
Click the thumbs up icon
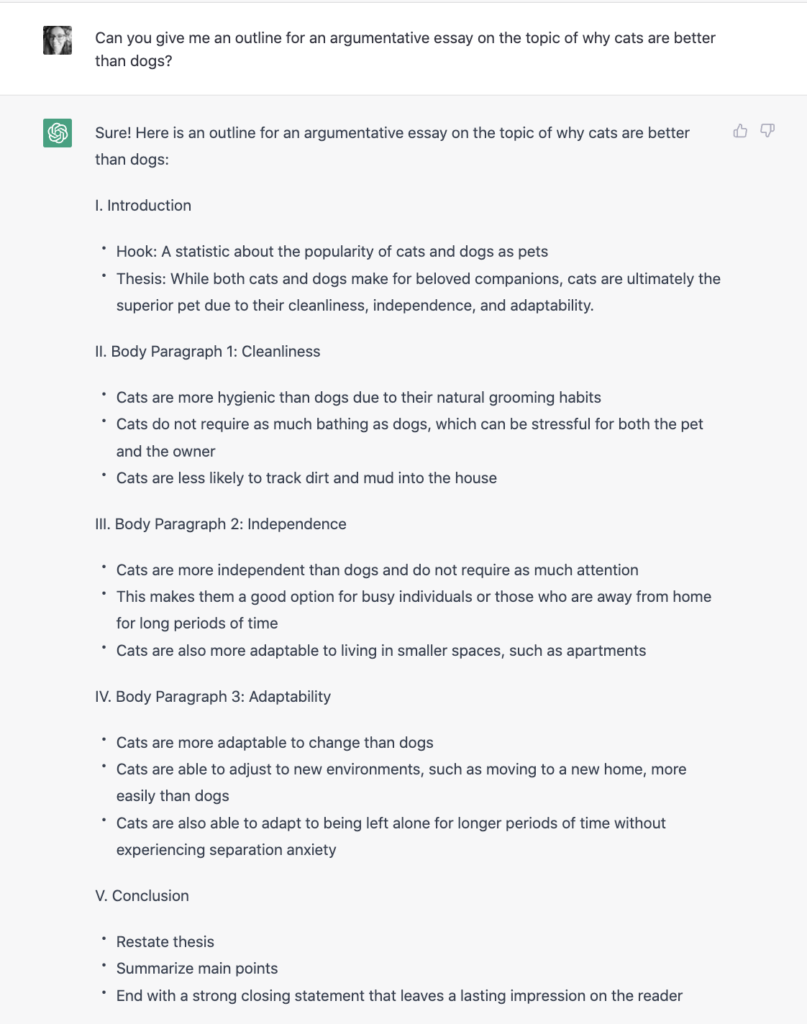[x=740, y=131]
